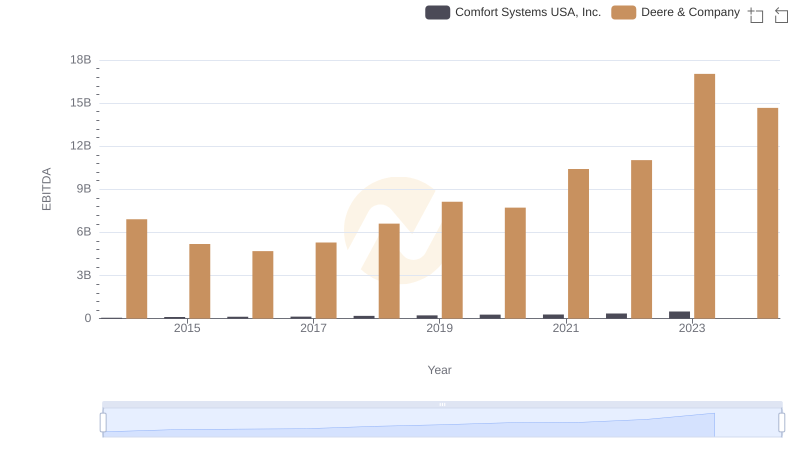
Task: Select the Deere & Company 2024 bar
Action: tap(767, 213)
